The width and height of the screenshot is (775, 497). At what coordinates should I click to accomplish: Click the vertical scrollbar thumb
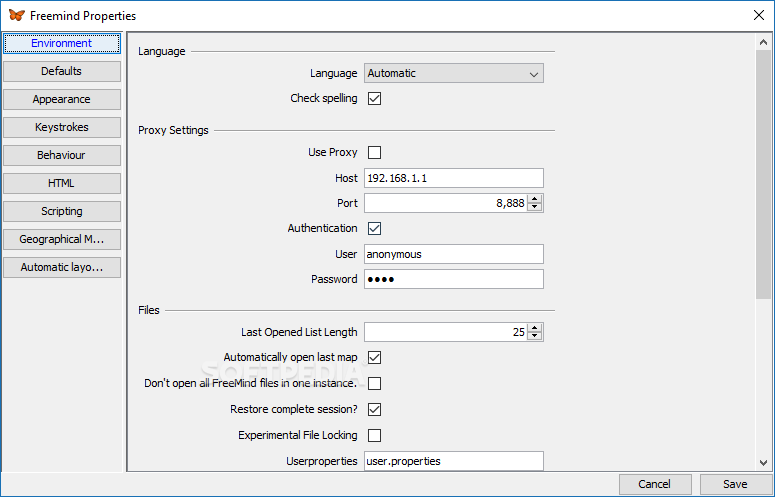[x=763, y=174]
